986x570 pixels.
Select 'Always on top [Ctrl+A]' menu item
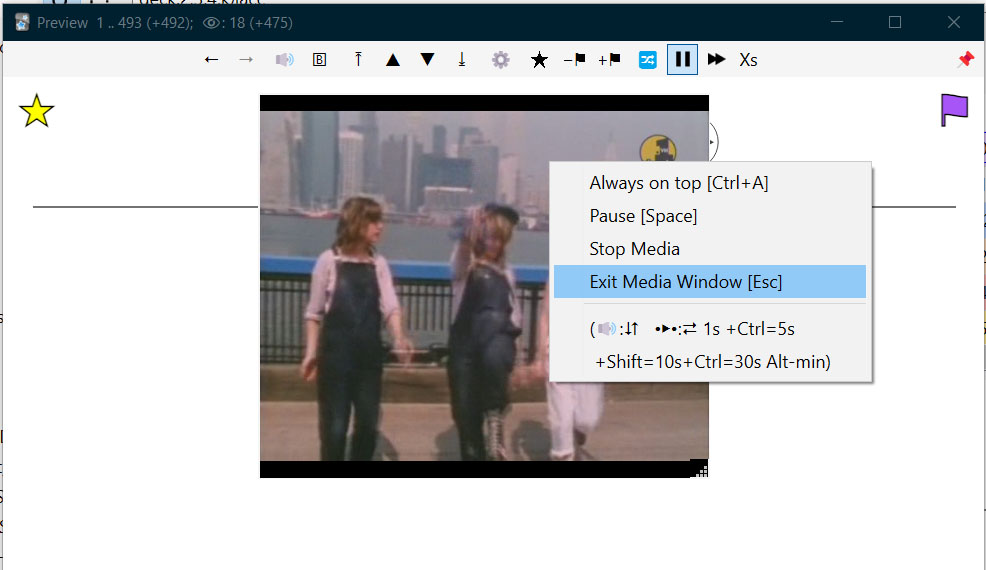[x=679, y=183]
